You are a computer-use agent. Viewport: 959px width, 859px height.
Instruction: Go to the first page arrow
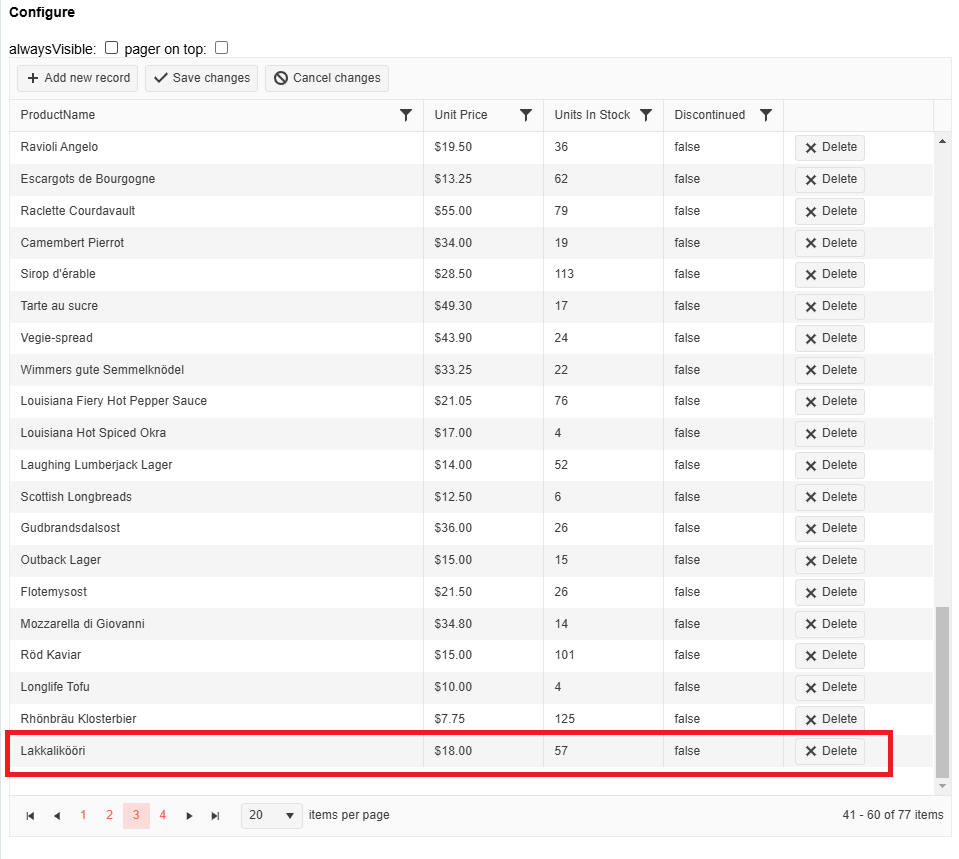click(30, 816)
